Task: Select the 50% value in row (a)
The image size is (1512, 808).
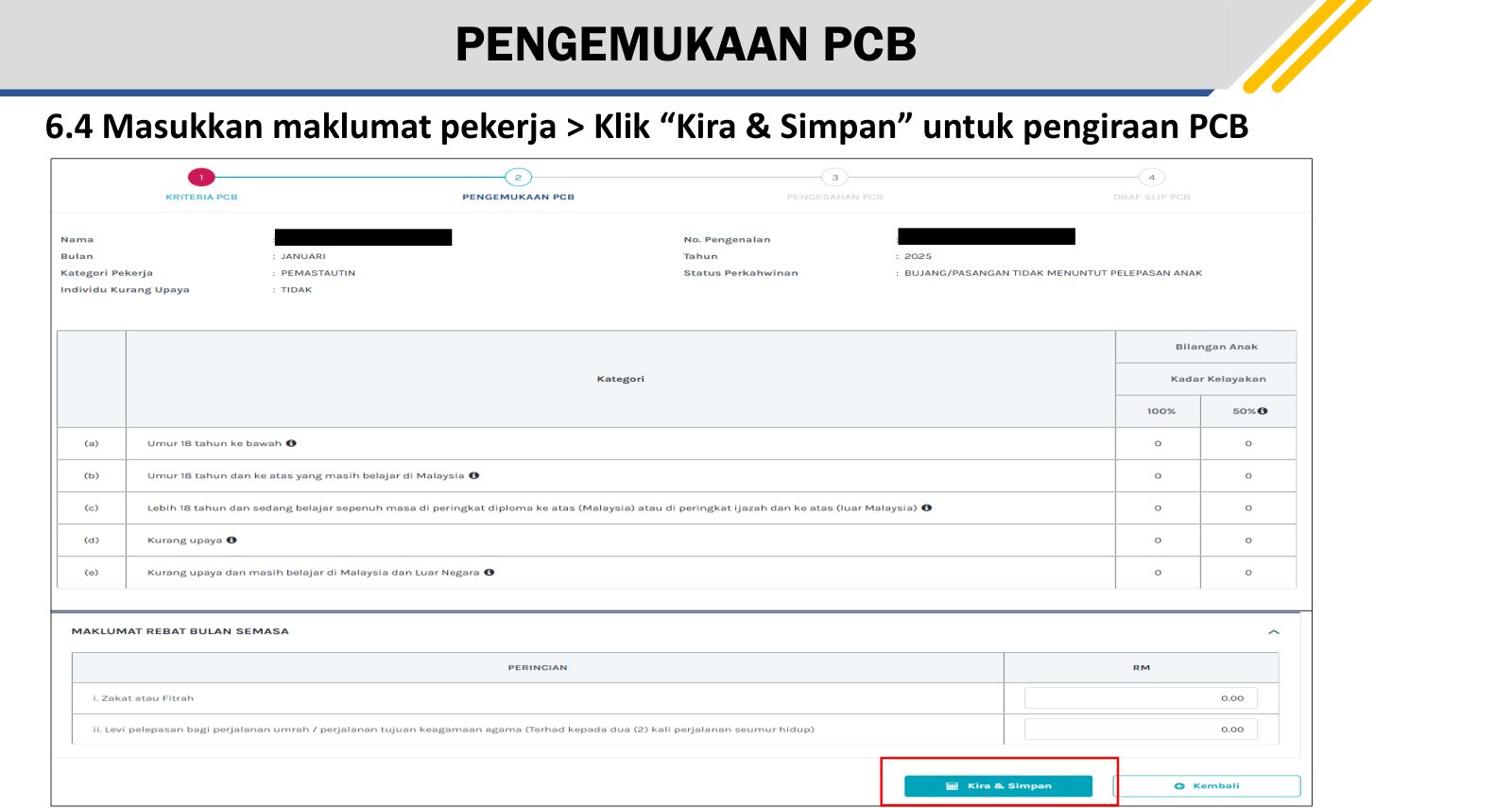Action: point(1248,443)
